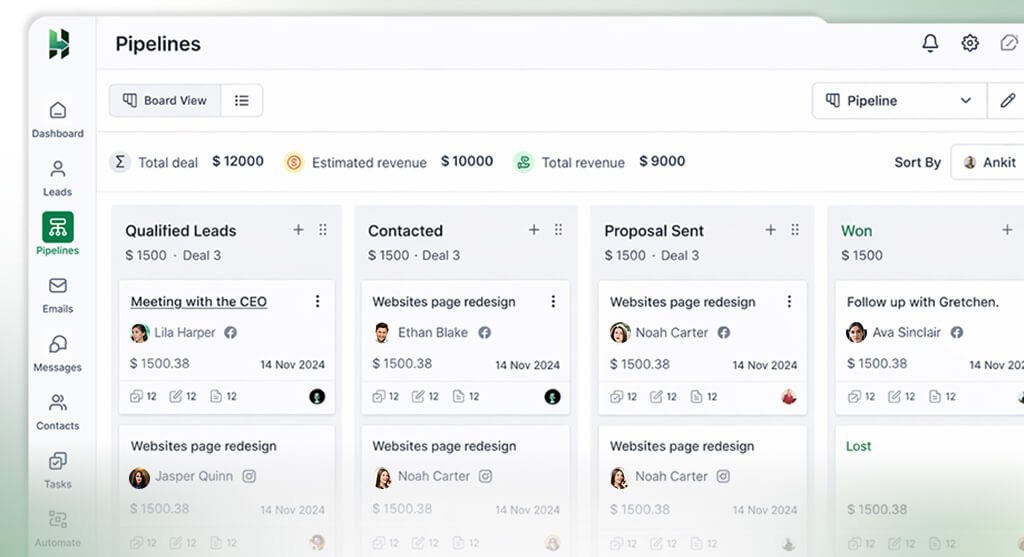Select the Pipelines sidebar icon
The width and height of the screenshot is (1024, 557).
coord(57,227)
